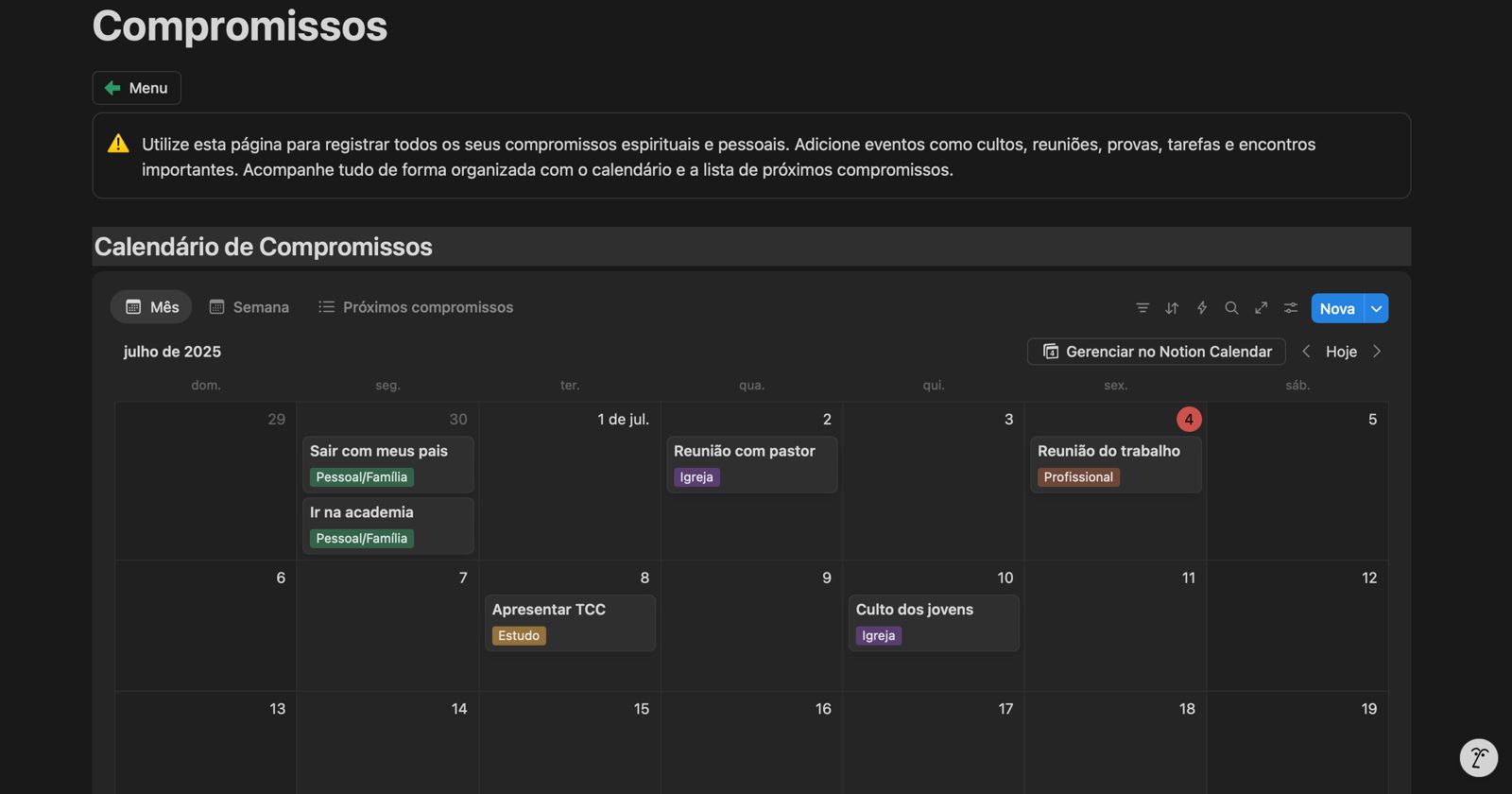This screenshot has width=1512, height=794.
Task: Go to previous month with left chevron
Action: tap(1306, 352)
